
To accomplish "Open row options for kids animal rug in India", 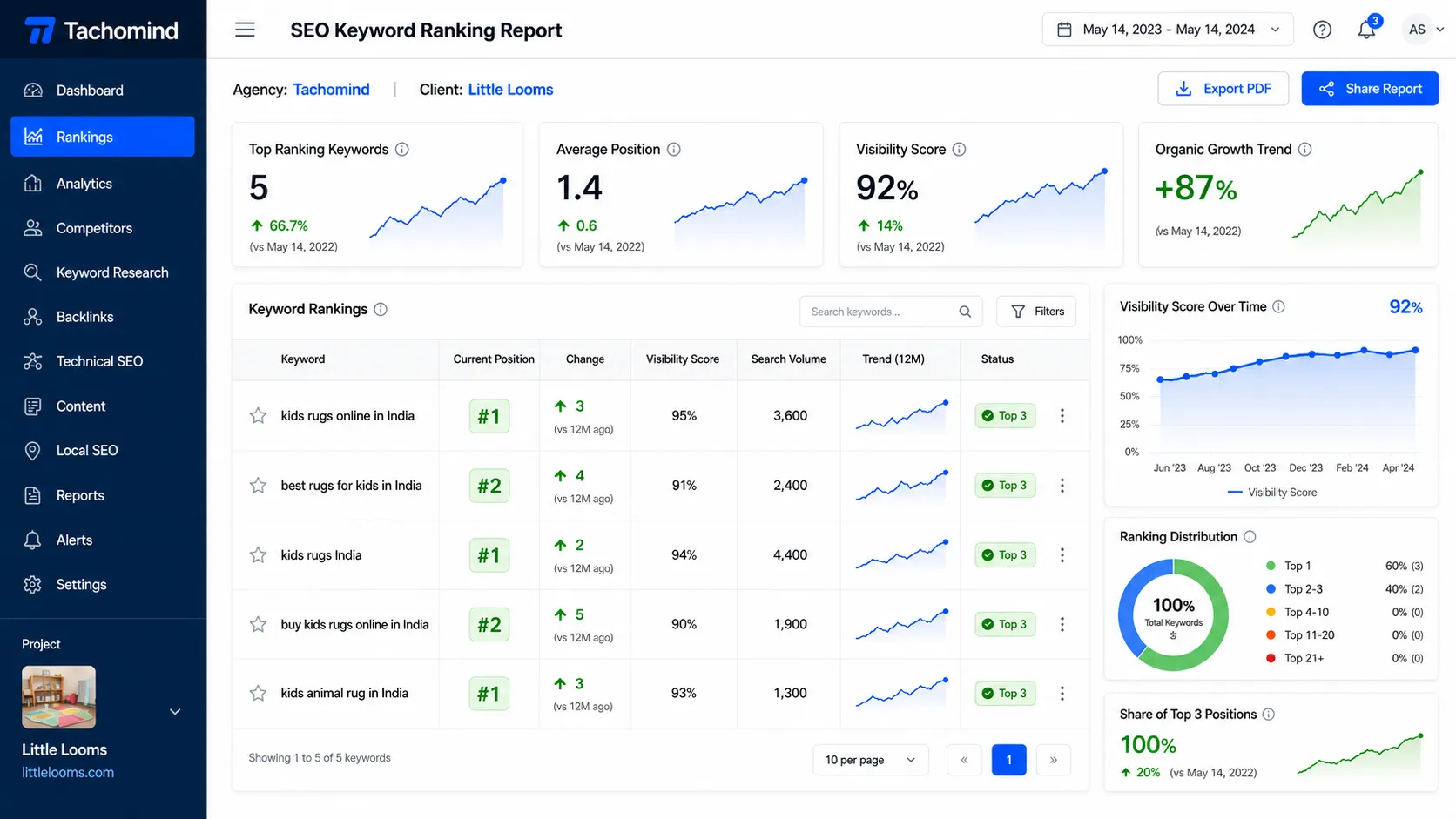I will (x=1062, y=694).
